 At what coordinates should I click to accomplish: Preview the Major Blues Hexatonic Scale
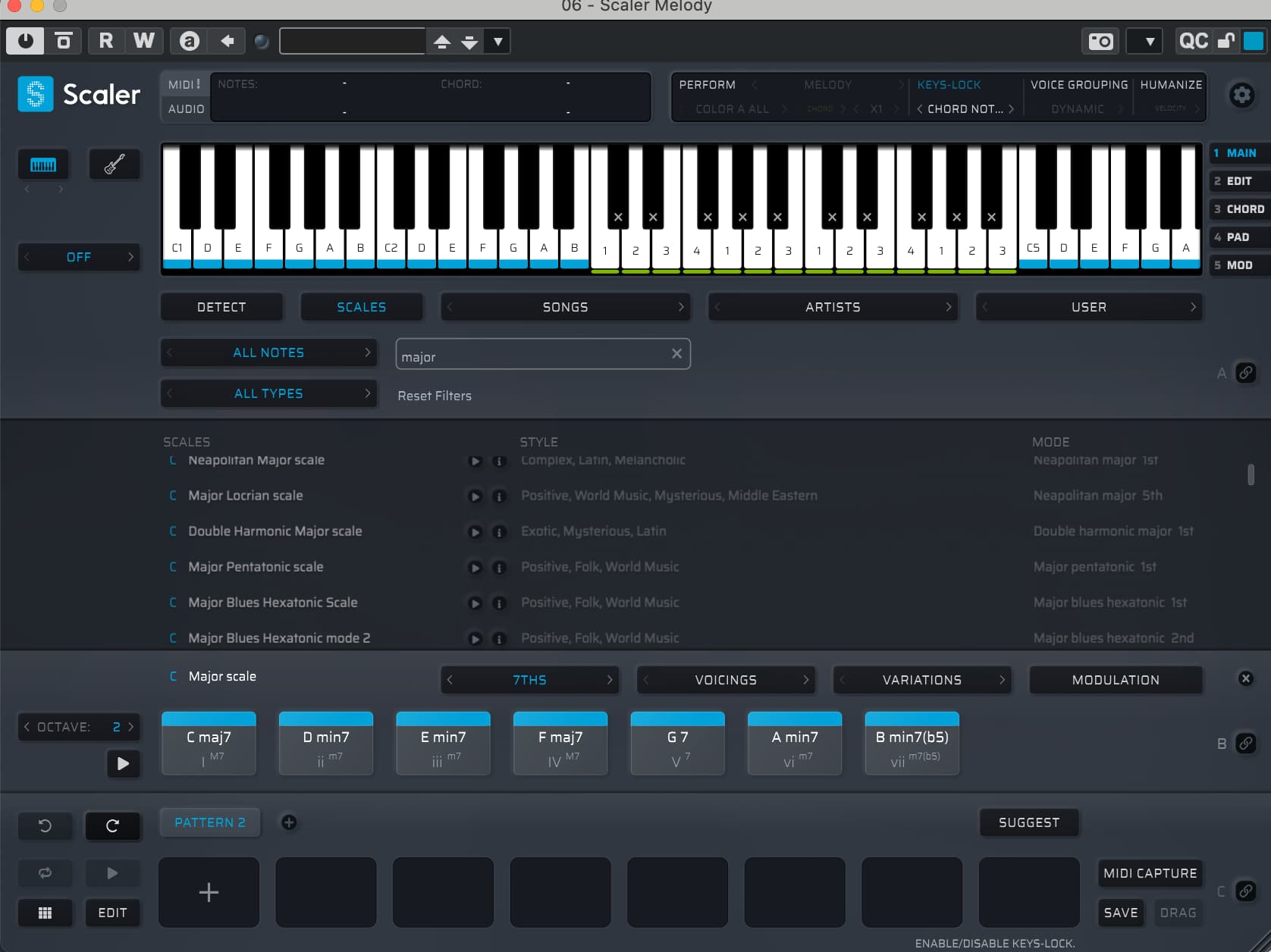(475, 603)
